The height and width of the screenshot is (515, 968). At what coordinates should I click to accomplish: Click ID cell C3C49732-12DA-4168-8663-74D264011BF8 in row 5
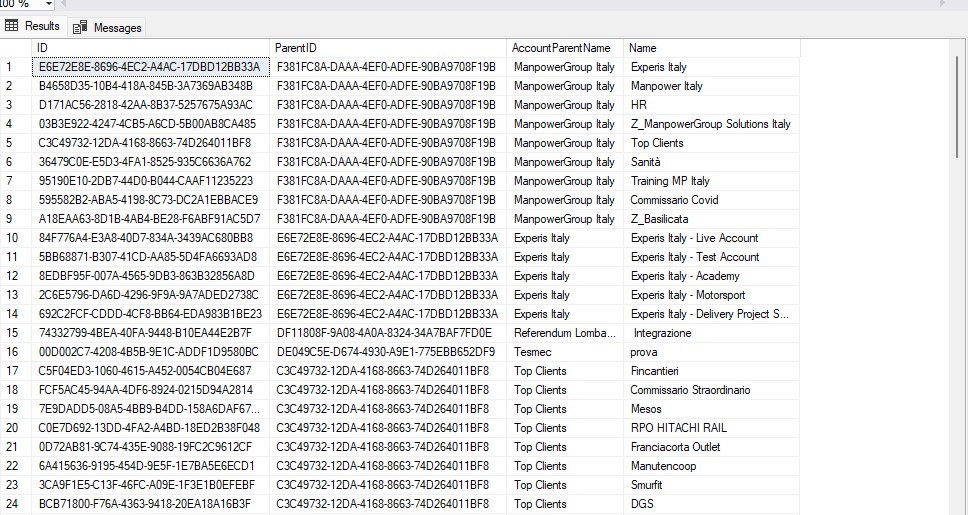pyautogui.click(x=151, y=143)
